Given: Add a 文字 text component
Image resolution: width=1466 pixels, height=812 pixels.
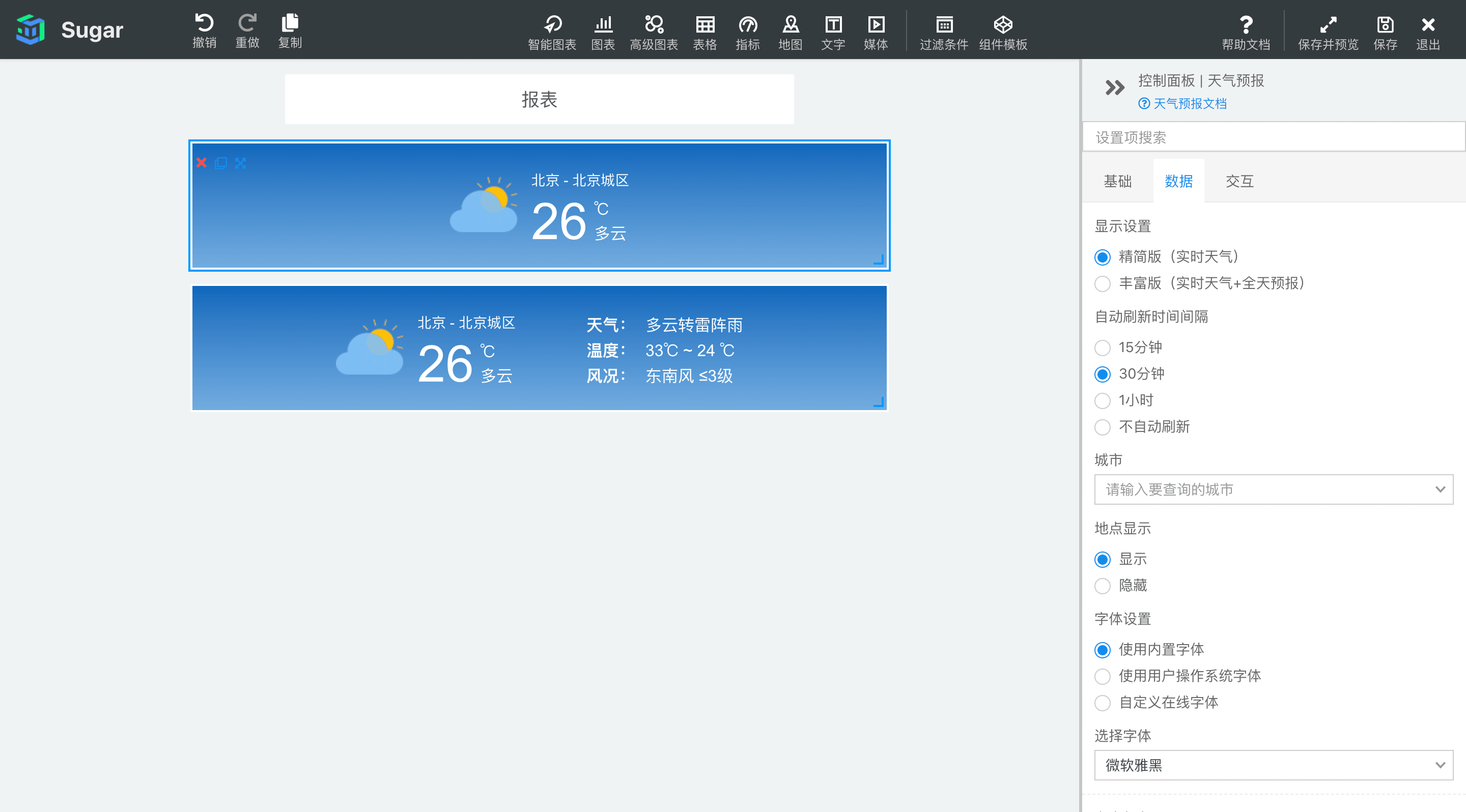Looking at the screenshot, I should 833,33.
